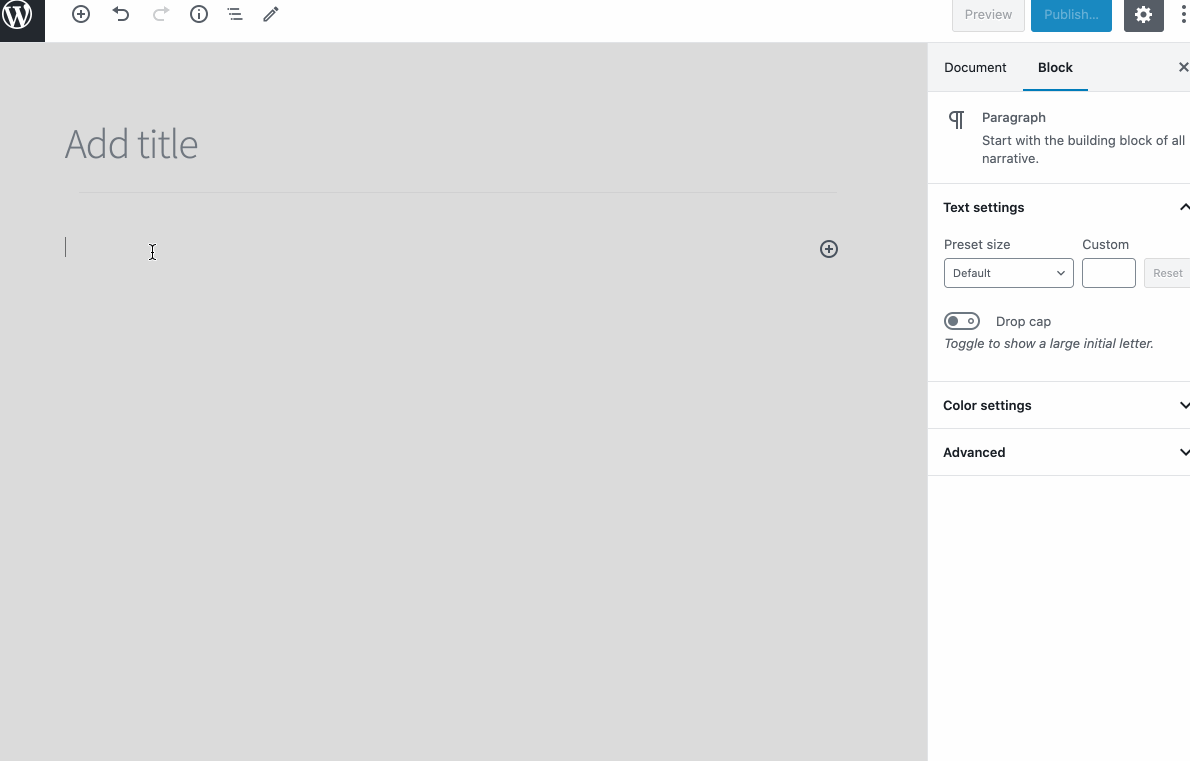The width and height of the screenshot is (1190, 761).
Task: Click the Add title field
Action: point(451,144)
